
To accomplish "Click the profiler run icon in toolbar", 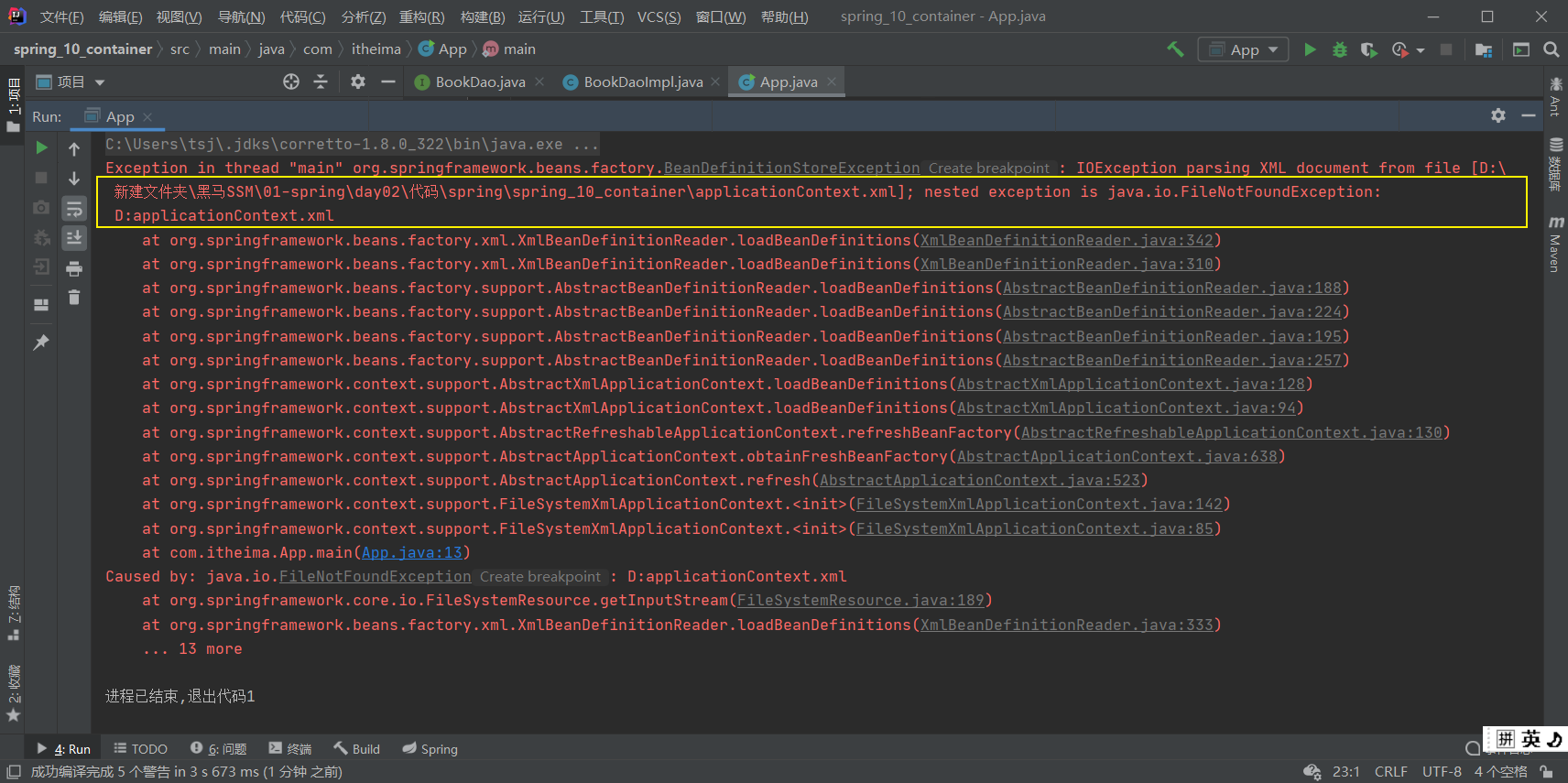I will pyautogui.click(x=1399, y=49).
